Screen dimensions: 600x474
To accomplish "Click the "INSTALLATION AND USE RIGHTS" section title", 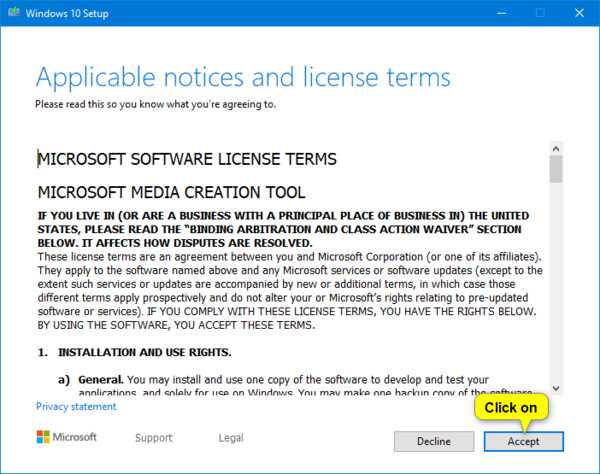I will pos(145,353).
